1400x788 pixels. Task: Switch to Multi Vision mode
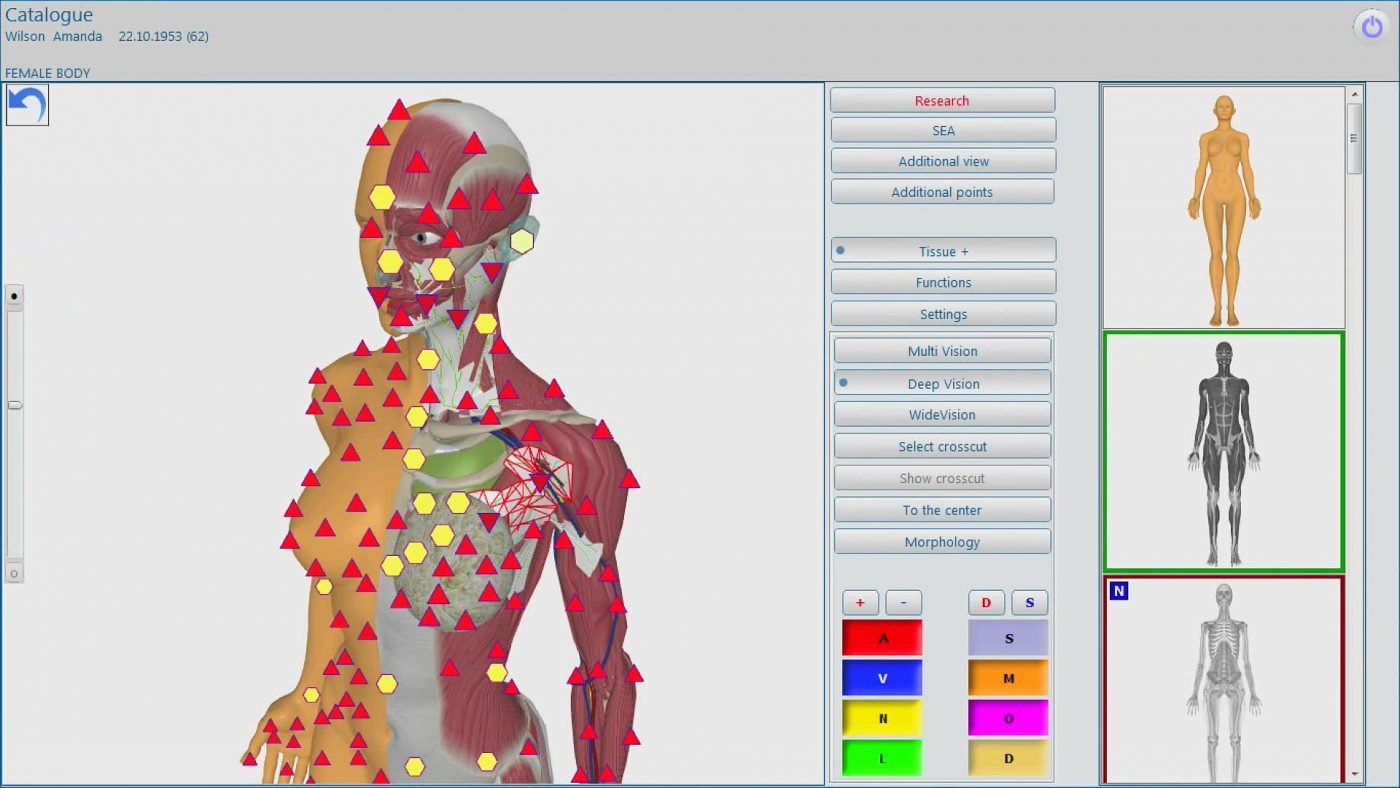[x=942, y=350]
